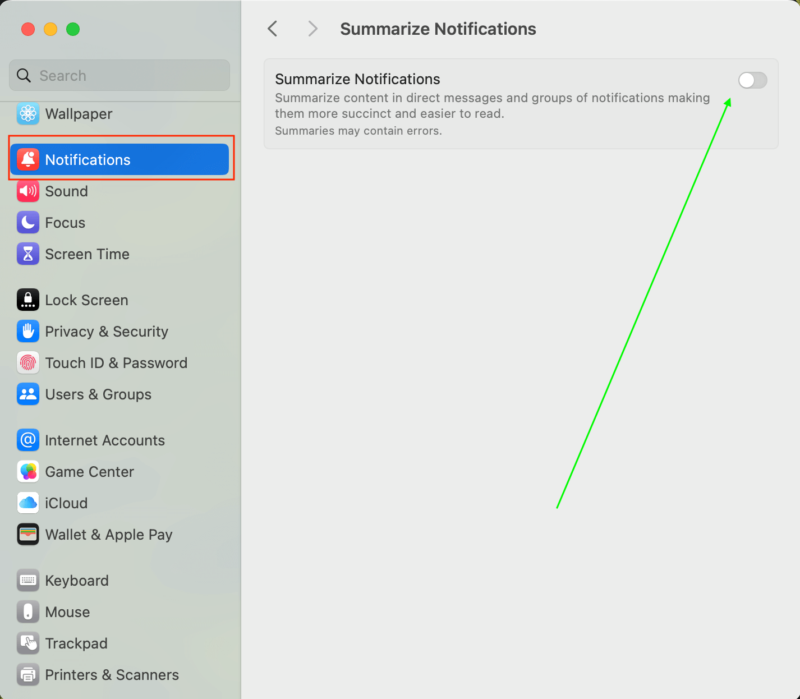Screen dimensions: 800x699
Task: Click the Screen Time hourglass icon
Action: [x=28, y=254]
